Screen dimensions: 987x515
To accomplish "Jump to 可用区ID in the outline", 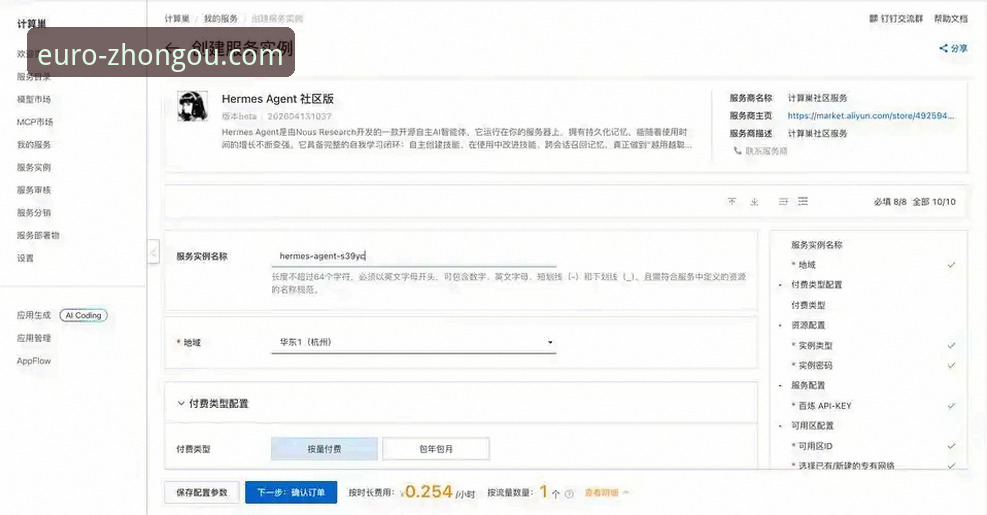I will click(815, 446).
